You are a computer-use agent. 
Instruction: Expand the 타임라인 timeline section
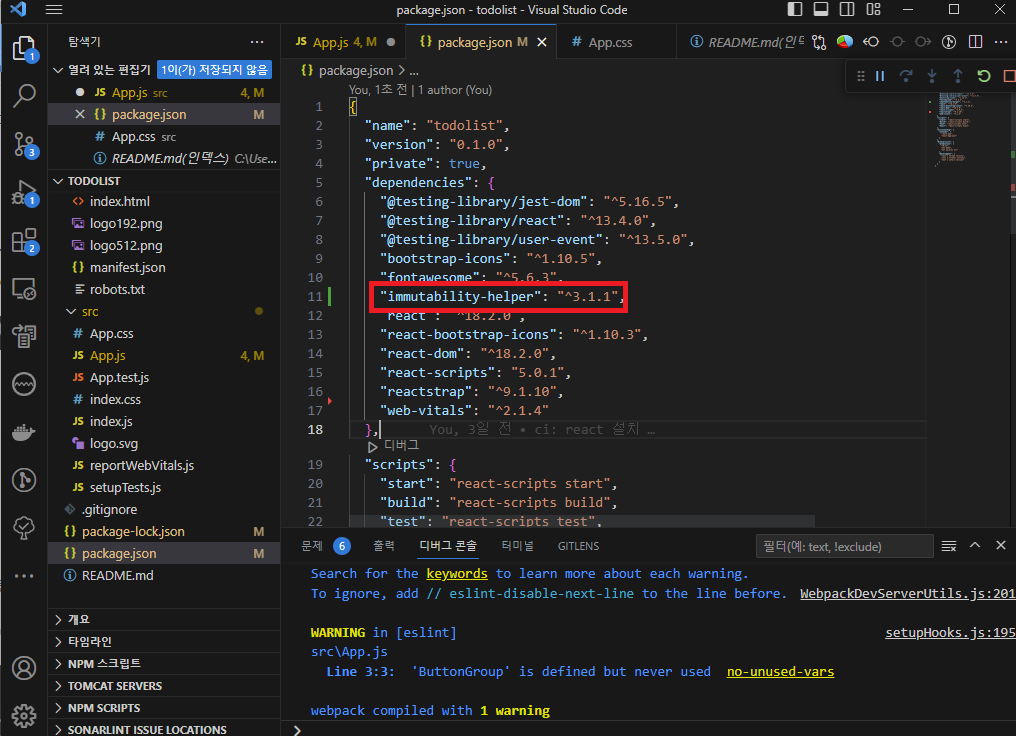165,641
